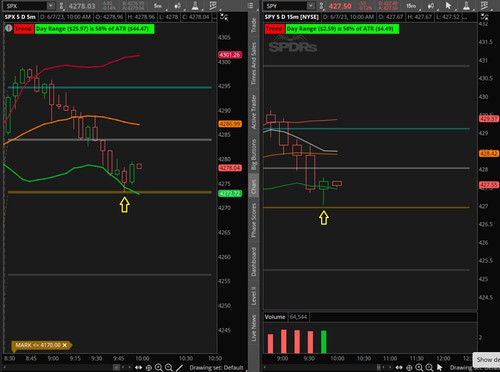Click the Volume label in SPY lower pane
The height and width of the screenshot is (372, 500).
[275, 317]
